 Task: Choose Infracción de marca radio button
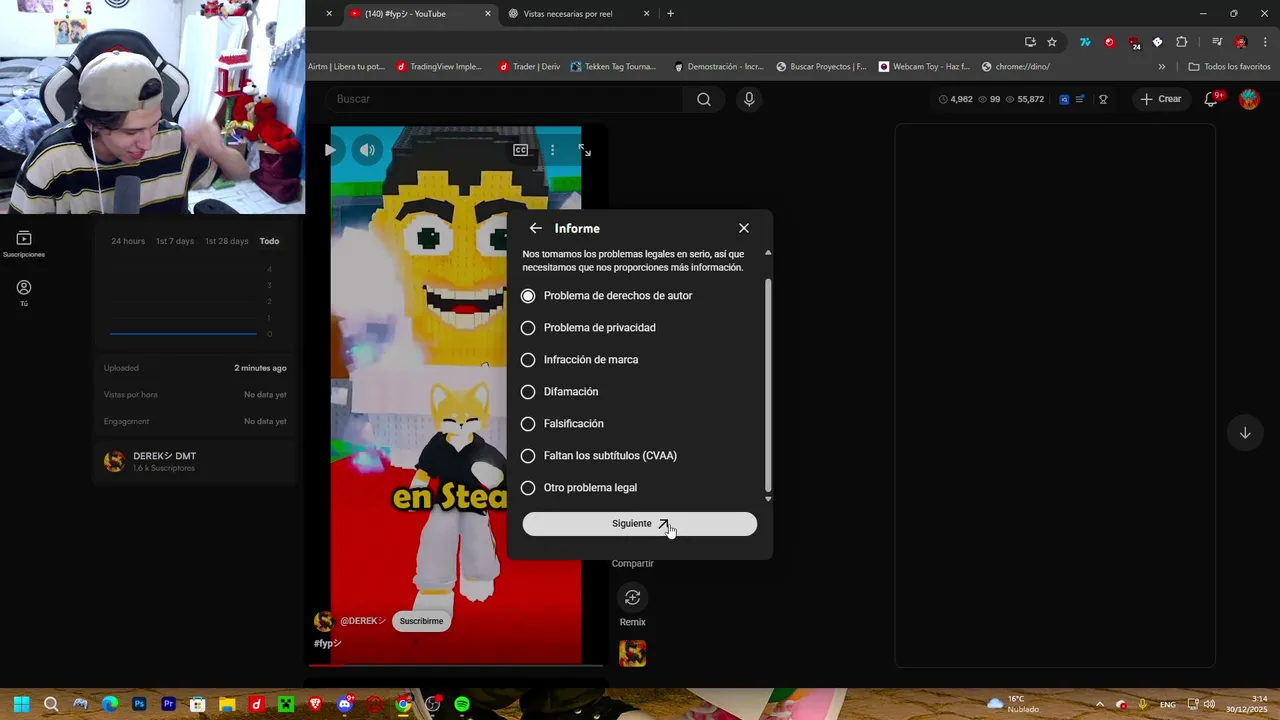[528, 360]
